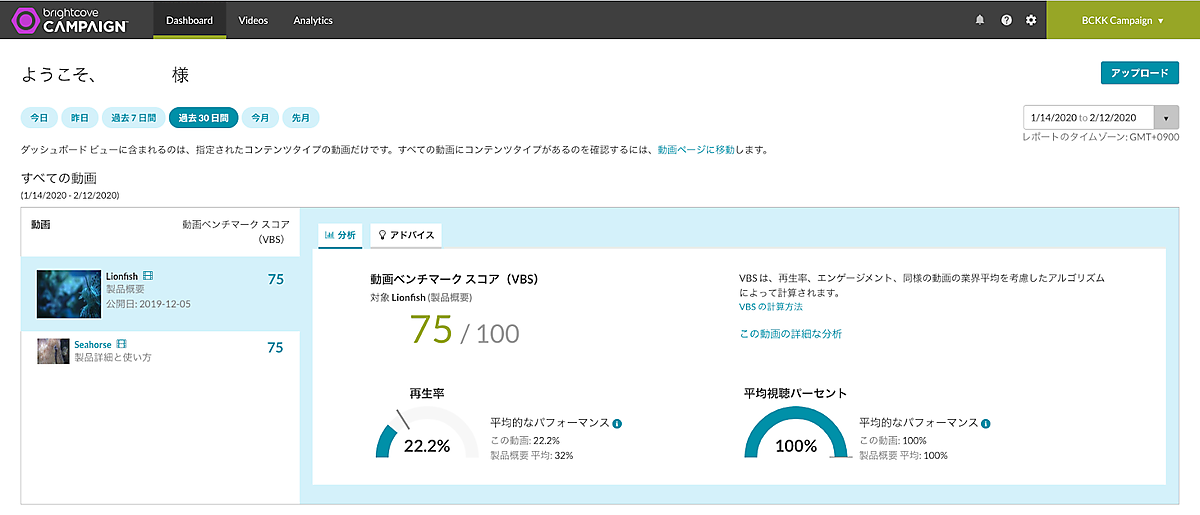Click info icon beside 平均視聴パーセント performance
The width and height of the screenshot is (1200, 515).
(x=985, y=424)
